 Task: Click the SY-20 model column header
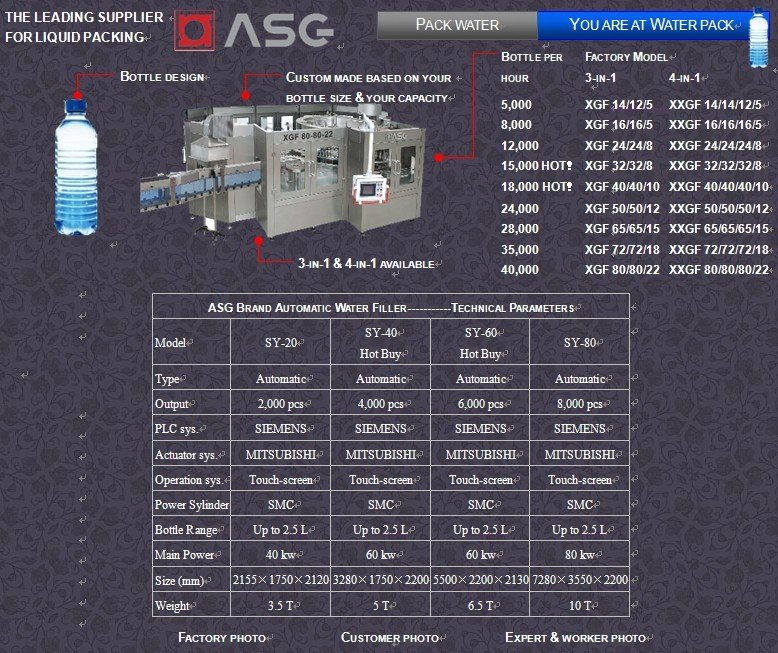click(280, 343)
